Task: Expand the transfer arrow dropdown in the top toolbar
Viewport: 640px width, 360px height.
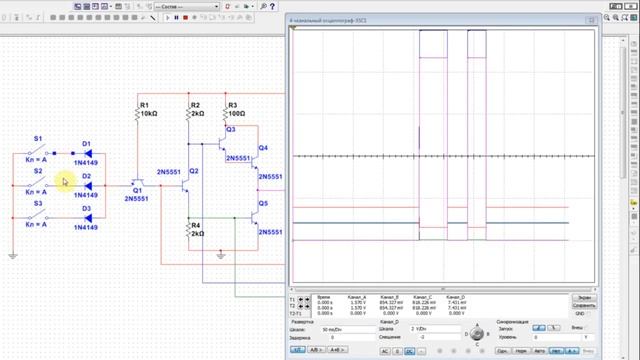Action: point(253,7)
